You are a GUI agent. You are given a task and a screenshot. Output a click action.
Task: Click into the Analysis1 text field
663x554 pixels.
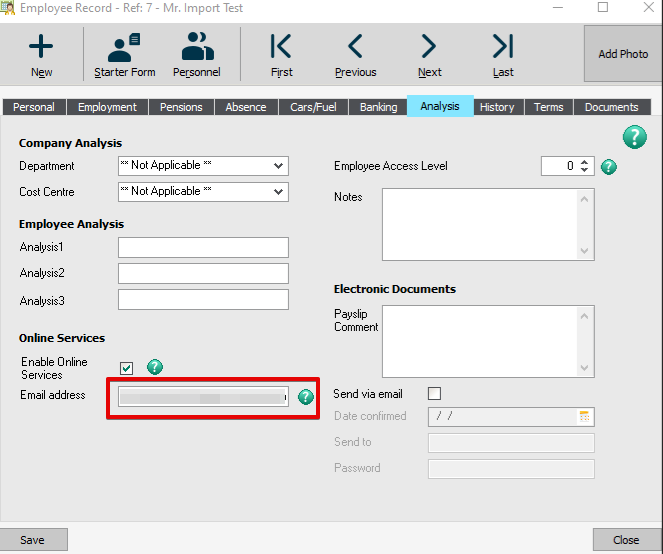[x=203, y=248]
